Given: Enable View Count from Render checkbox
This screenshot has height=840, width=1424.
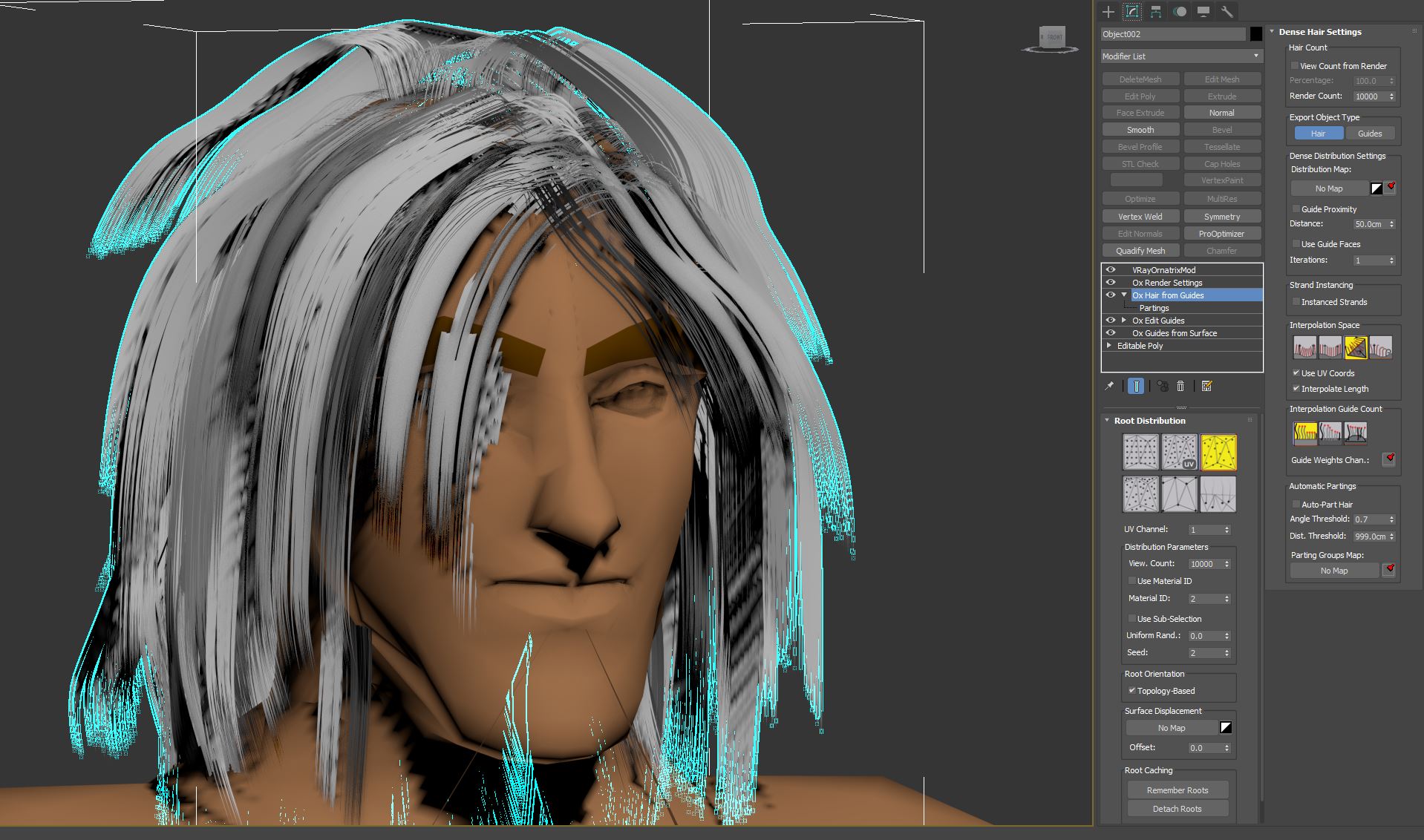Looking at the screenshot, I should (1295, 66).
